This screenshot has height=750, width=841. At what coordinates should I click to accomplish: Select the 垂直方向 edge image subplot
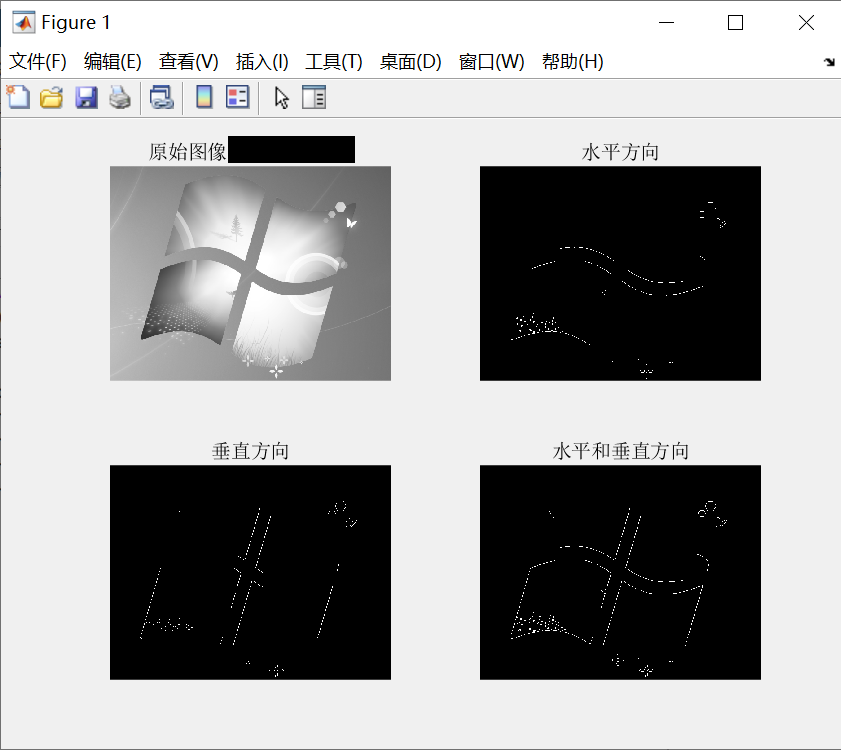250,572
